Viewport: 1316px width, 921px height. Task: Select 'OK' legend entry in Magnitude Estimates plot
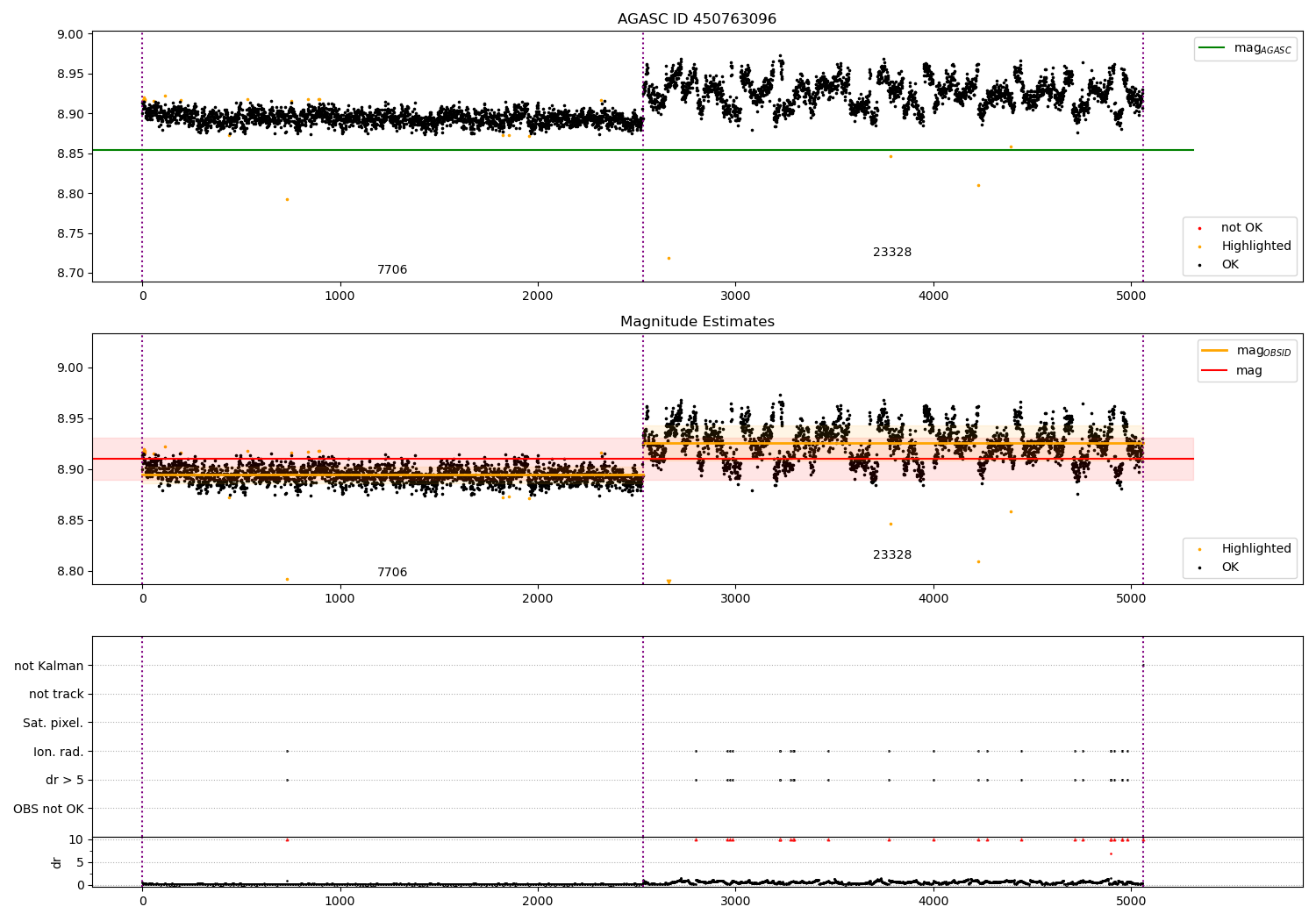[x=1230, y=568]
